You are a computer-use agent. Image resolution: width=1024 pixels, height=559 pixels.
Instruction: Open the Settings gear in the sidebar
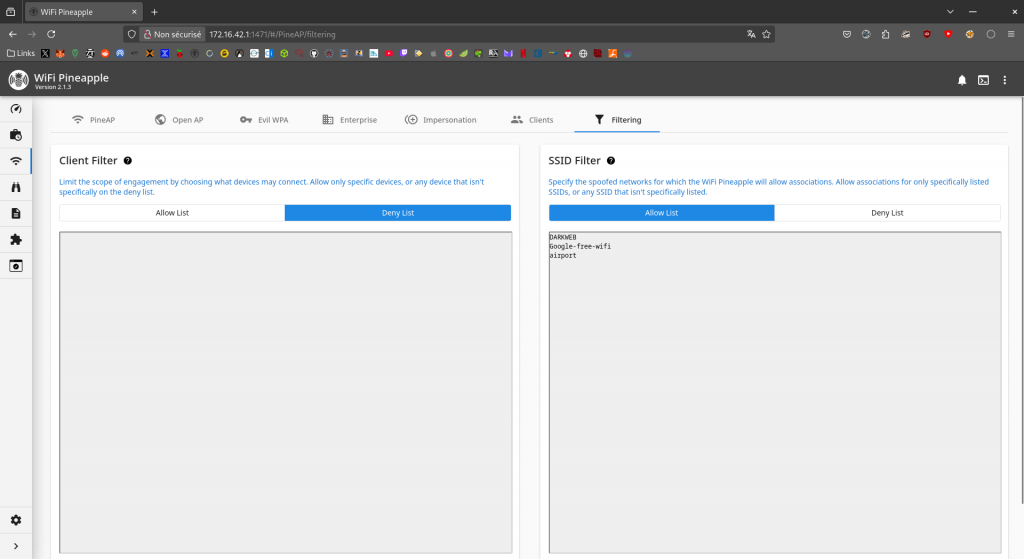16,520
